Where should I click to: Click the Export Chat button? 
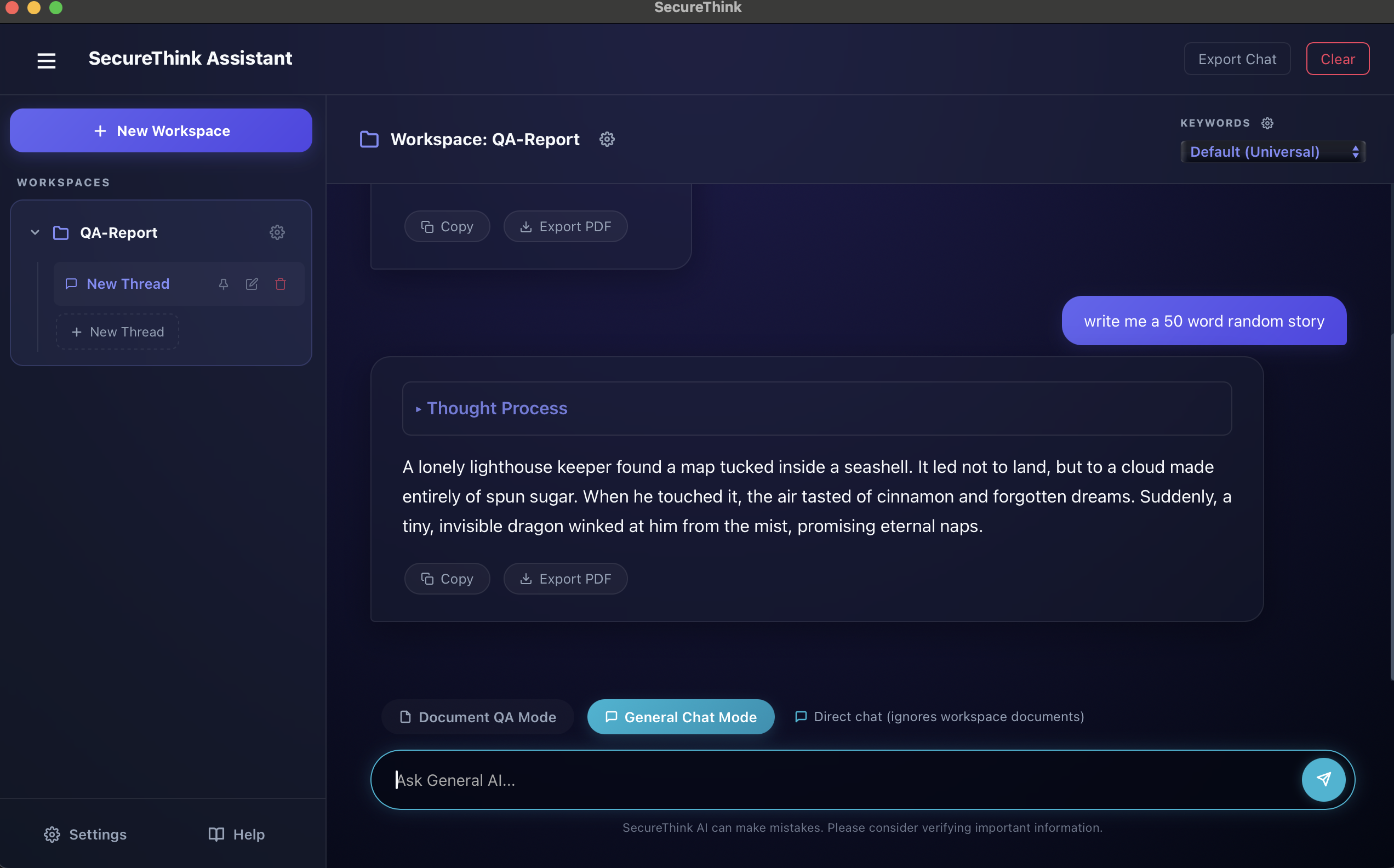(1237, 59)
